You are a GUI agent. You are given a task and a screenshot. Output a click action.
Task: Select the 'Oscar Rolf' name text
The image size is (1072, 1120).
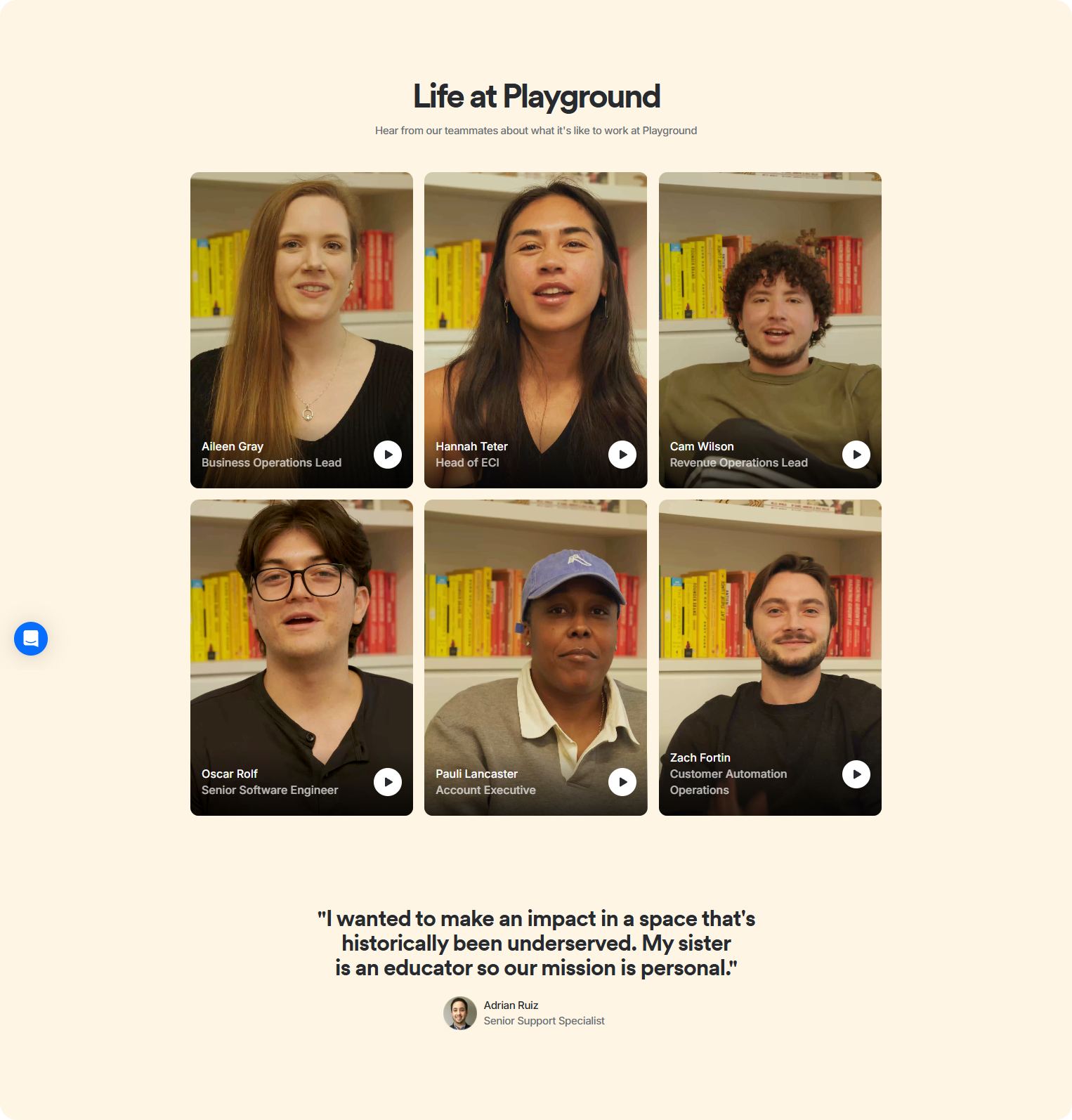pos(230,774)
